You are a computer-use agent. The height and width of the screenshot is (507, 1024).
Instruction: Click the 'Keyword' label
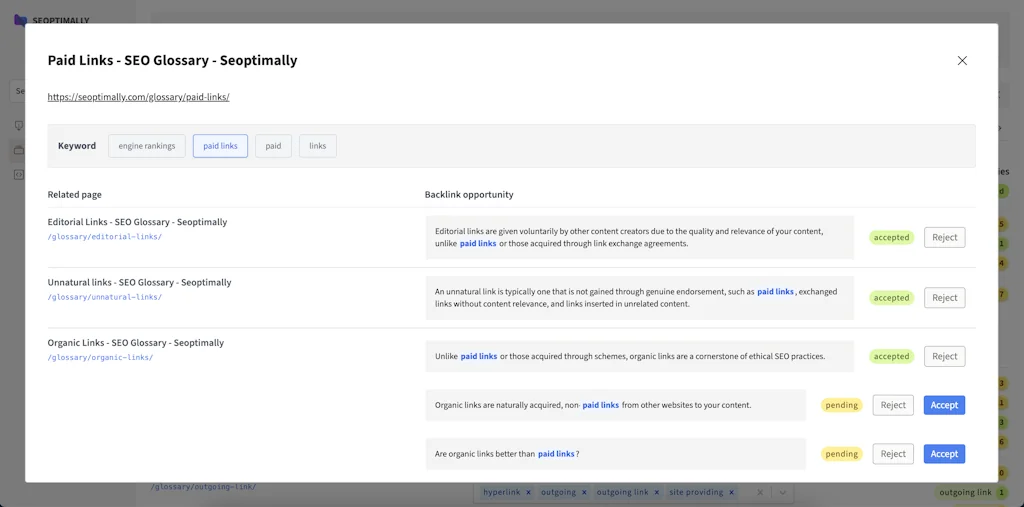[x=77, y=146]
